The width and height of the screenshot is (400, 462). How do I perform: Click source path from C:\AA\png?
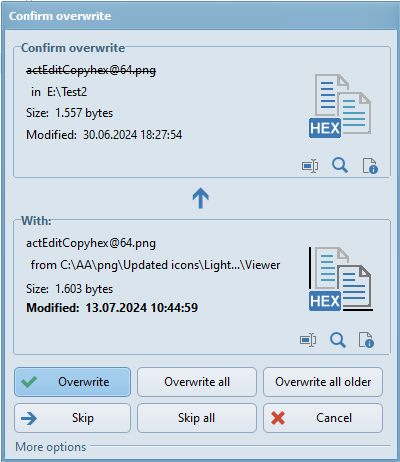click(155, 265)
